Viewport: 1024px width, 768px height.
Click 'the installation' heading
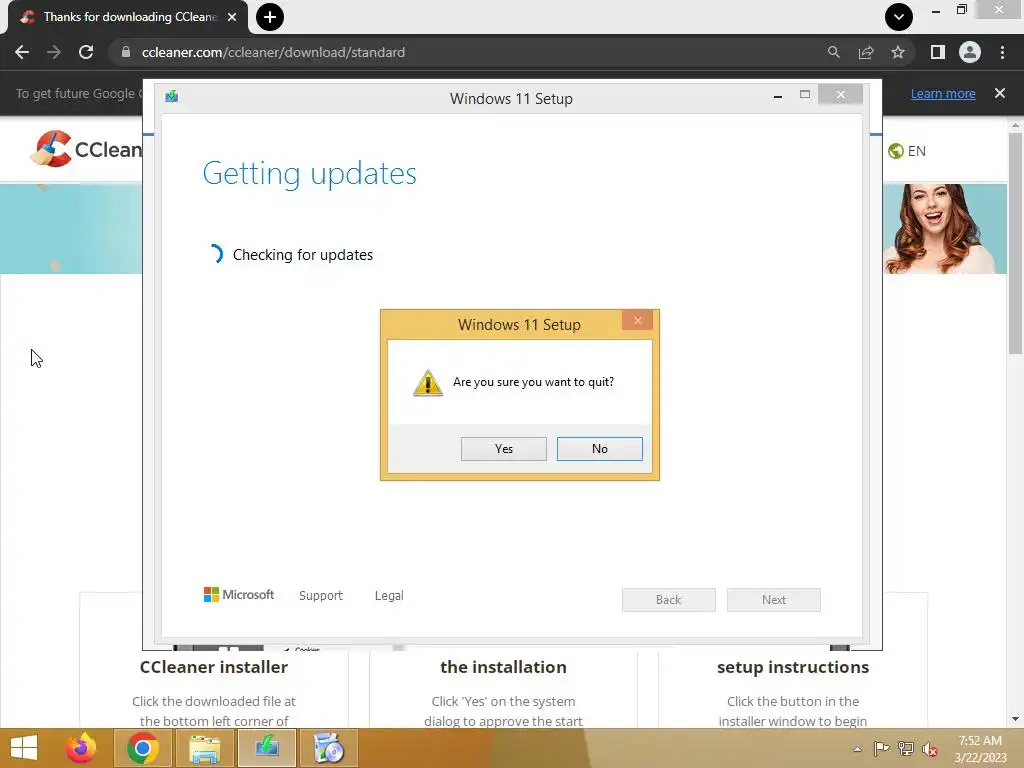point(504,667)
